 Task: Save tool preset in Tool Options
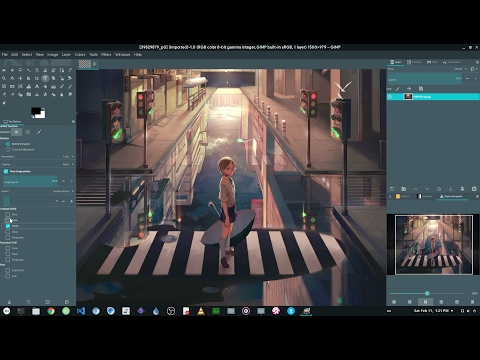click(x=9, y=302)
